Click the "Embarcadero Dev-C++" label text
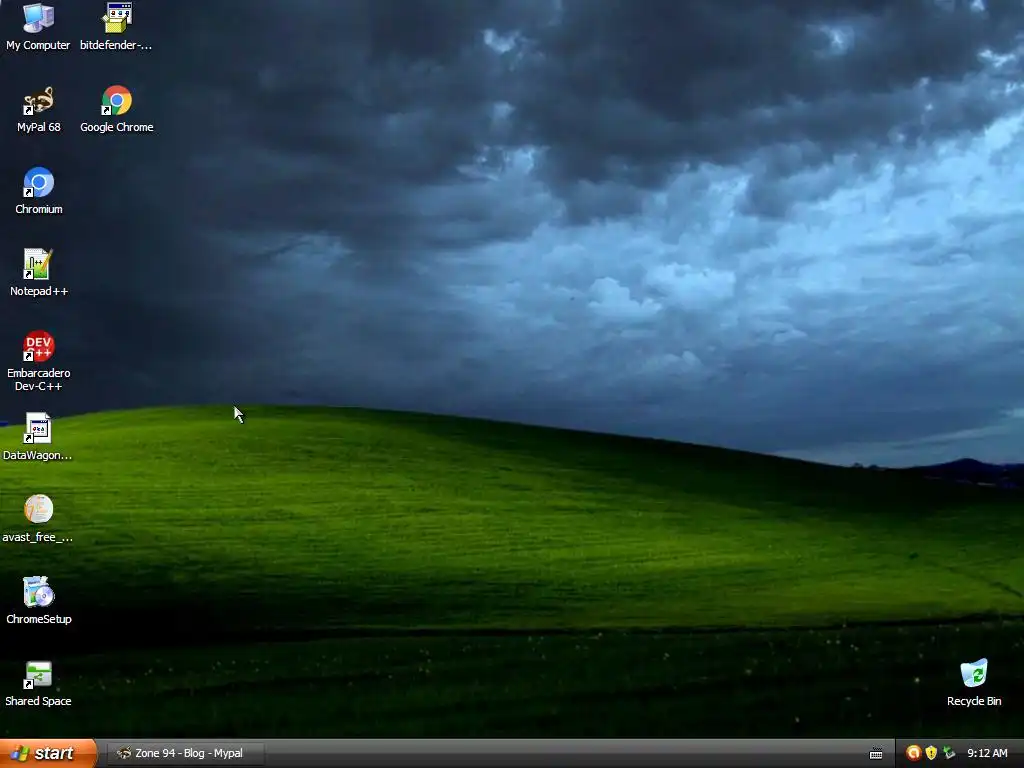1024x768 pixels. coord(39,379)
